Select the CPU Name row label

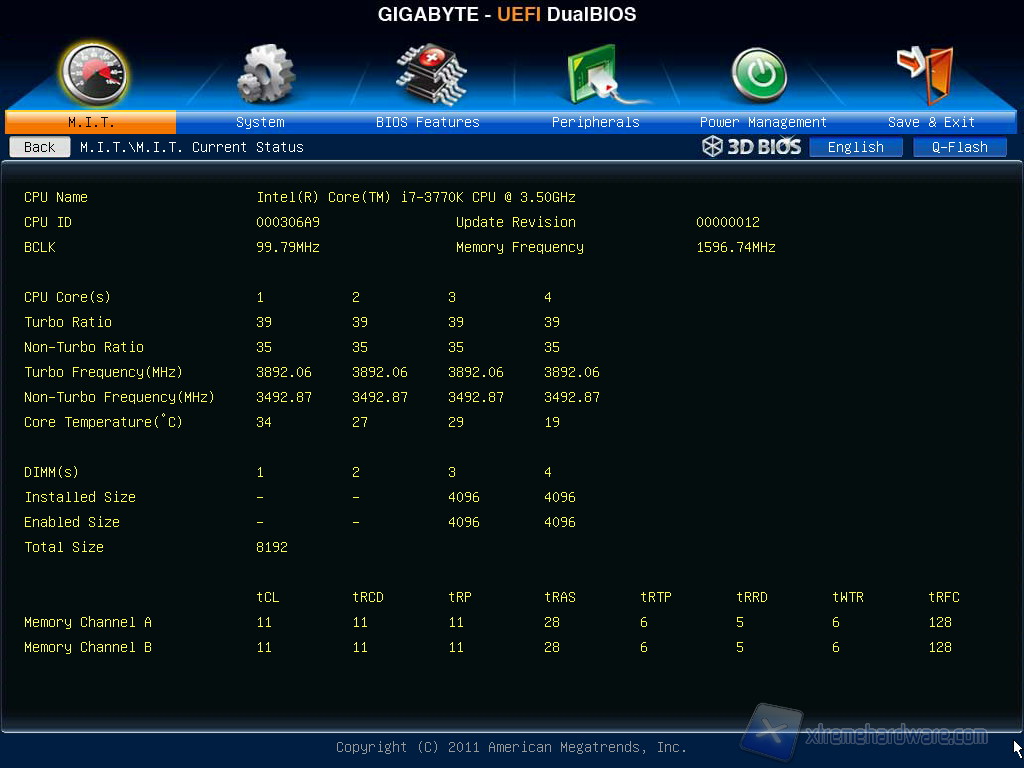click(56, 197)
